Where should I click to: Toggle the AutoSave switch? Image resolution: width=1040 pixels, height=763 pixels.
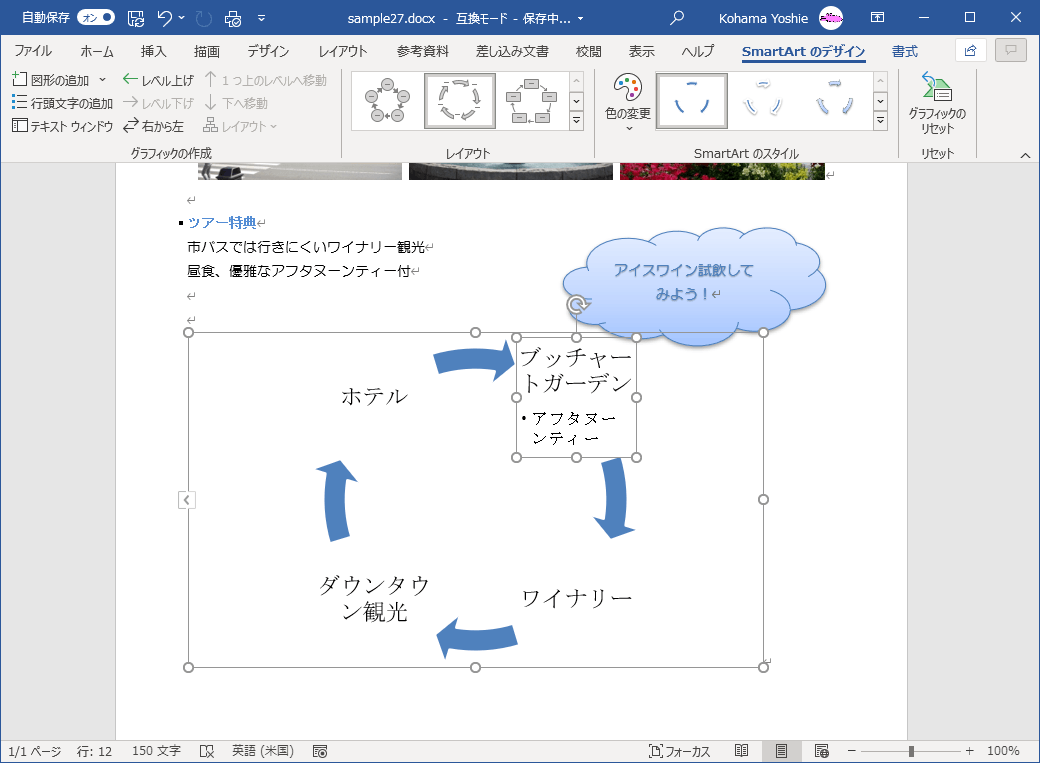point(96,18)
